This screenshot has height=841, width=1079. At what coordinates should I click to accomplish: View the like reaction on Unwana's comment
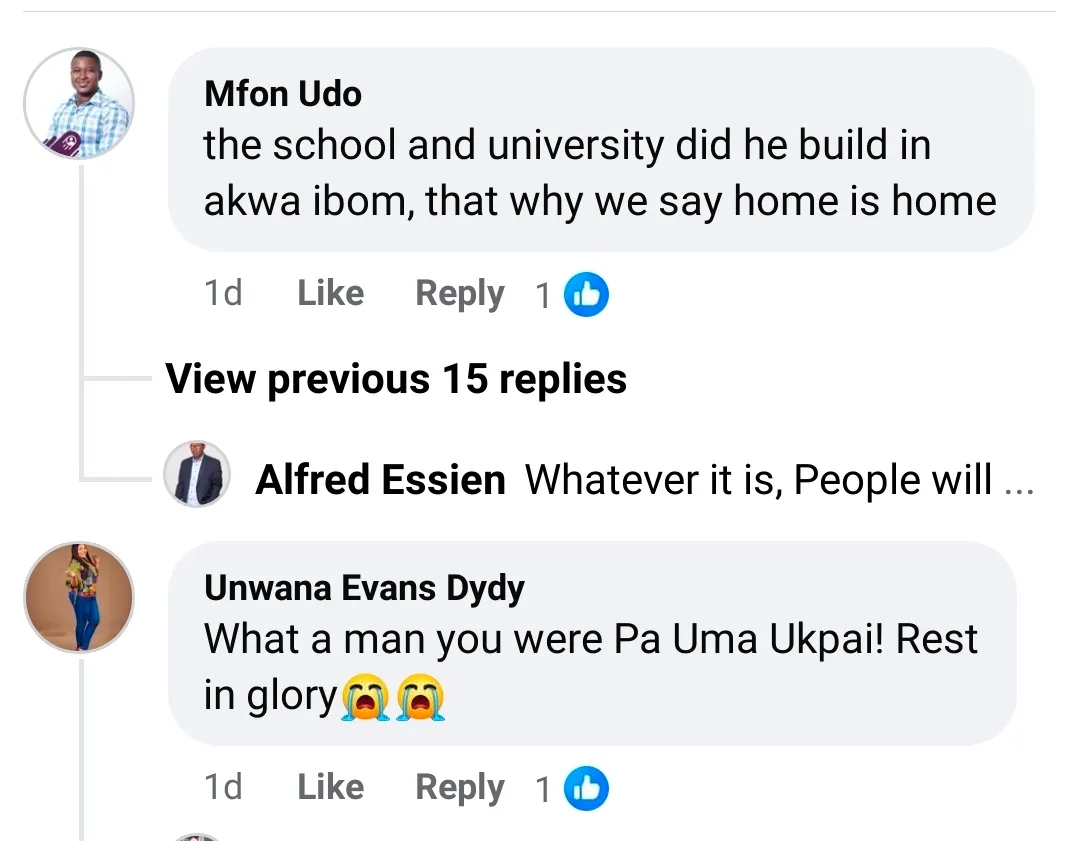click(586, 789)
